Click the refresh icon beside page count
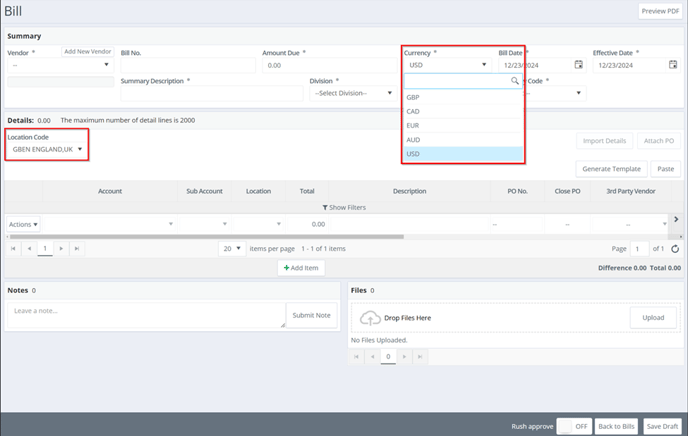The height and width of the screenshot is (436, 688). [x=675, y=249]
